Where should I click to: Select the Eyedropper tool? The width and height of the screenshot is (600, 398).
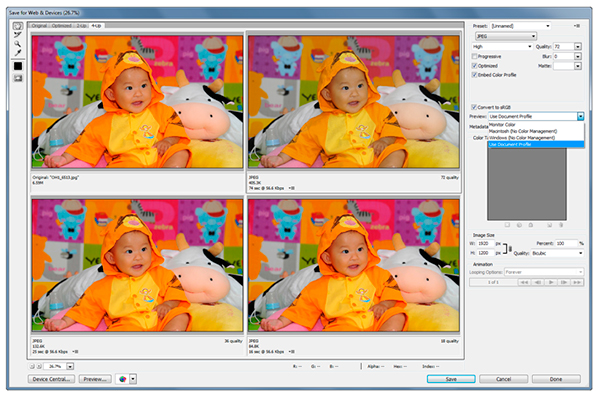click(18, 52)
